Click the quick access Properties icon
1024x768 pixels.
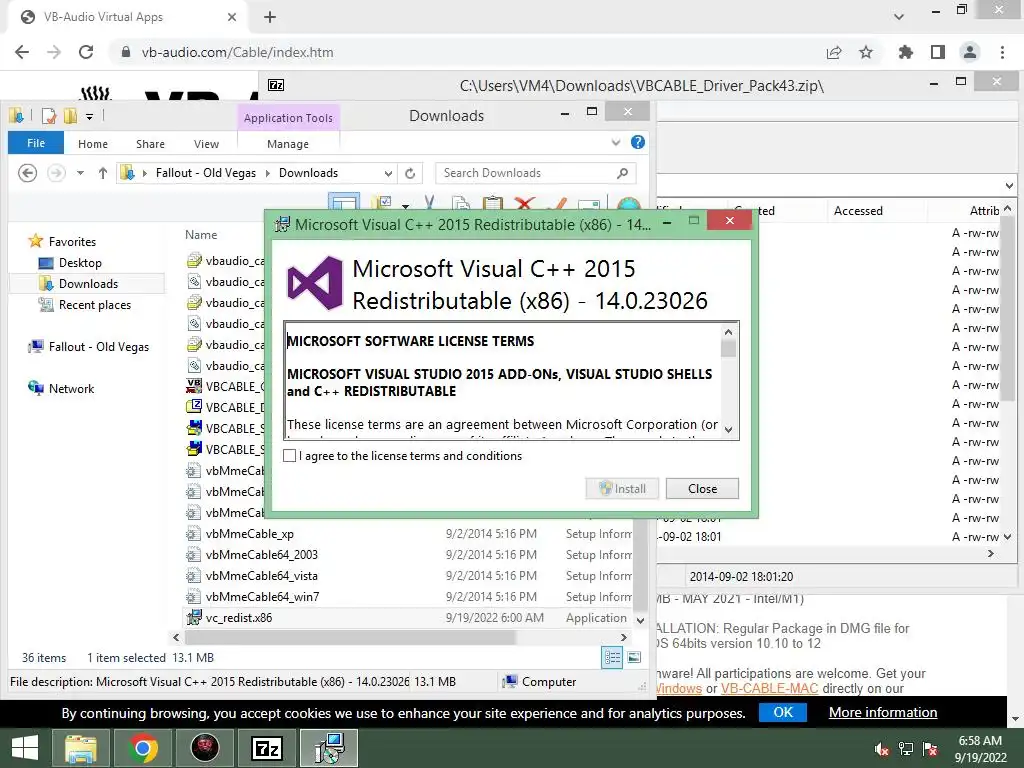pos(49,116)
